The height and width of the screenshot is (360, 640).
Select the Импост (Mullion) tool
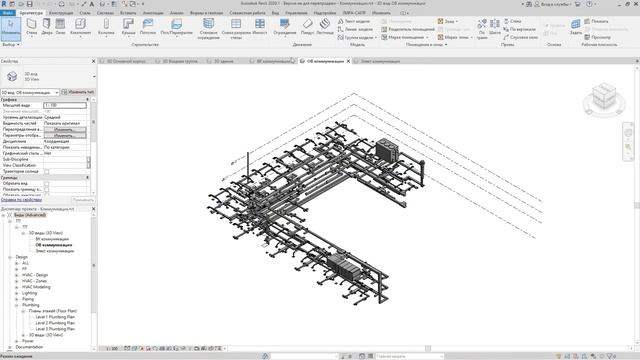click(x=260, y=27)
